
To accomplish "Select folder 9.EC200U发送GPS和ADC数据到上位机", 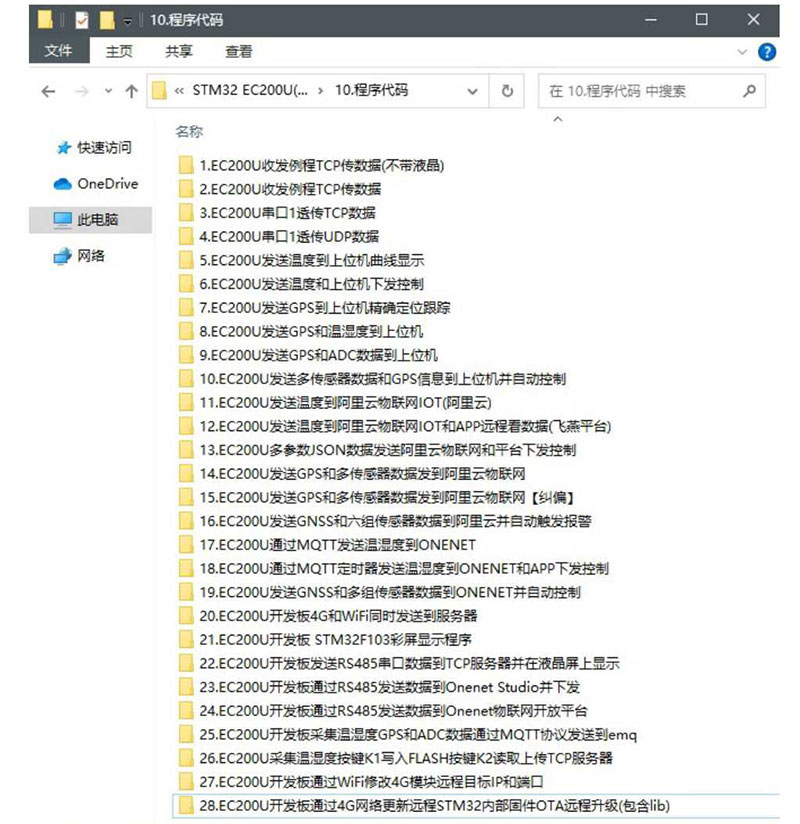I will [x=319, y=355].
